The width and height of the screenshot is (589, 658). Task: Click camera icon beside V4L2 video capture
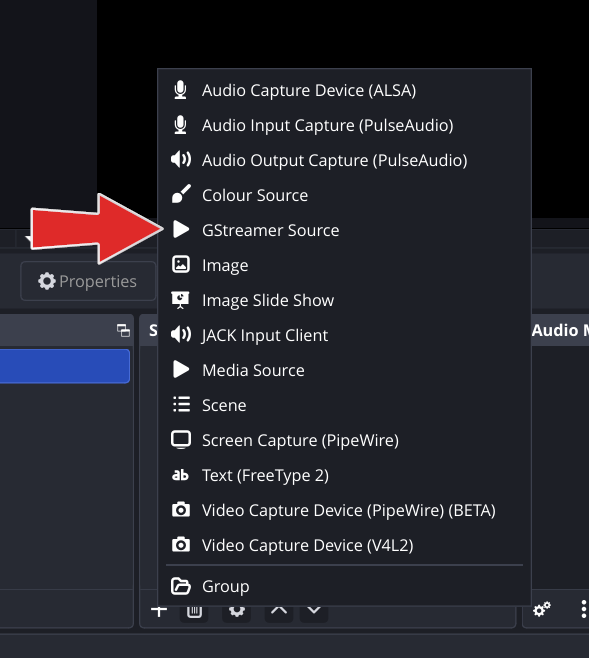pos(181,545)
